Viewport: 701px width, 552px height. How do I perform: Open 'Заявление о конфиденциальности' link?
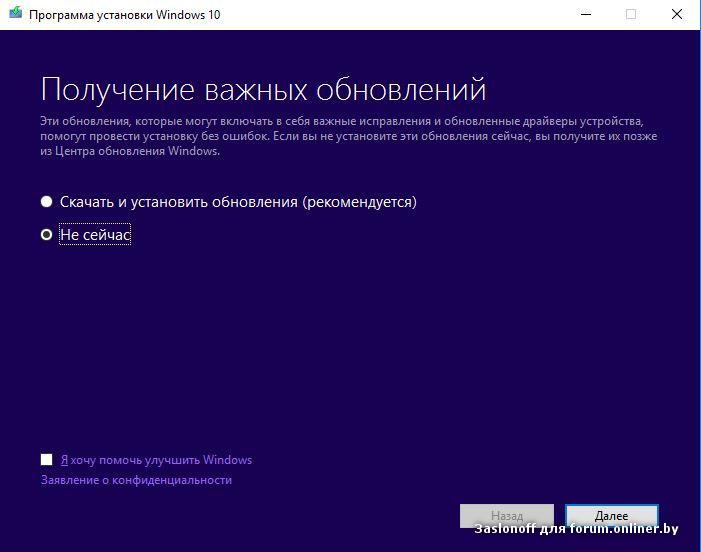click(x=136, y=480)
